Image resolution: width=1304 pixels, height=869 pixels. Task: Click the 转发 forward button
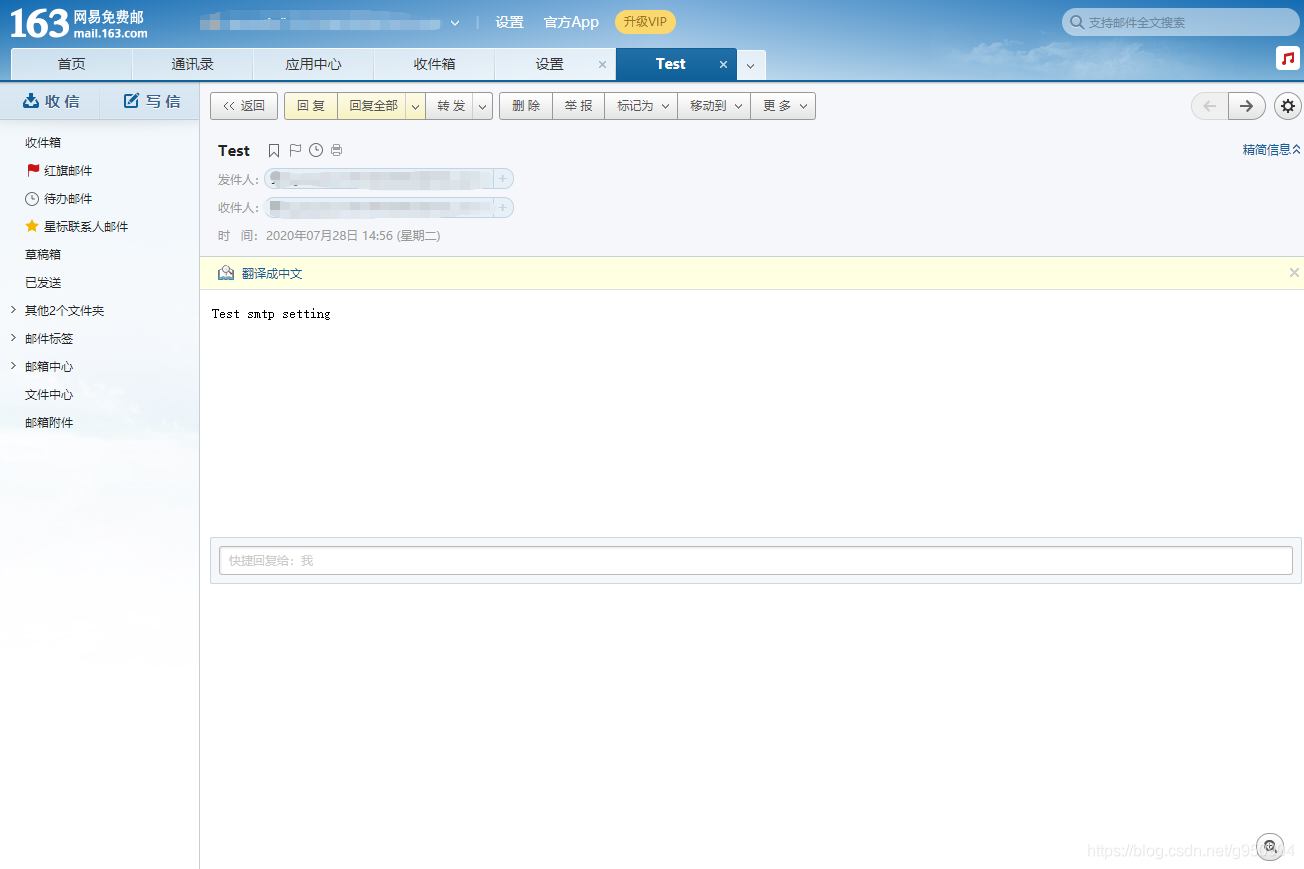pyautogui.click(x=451, y=106)
